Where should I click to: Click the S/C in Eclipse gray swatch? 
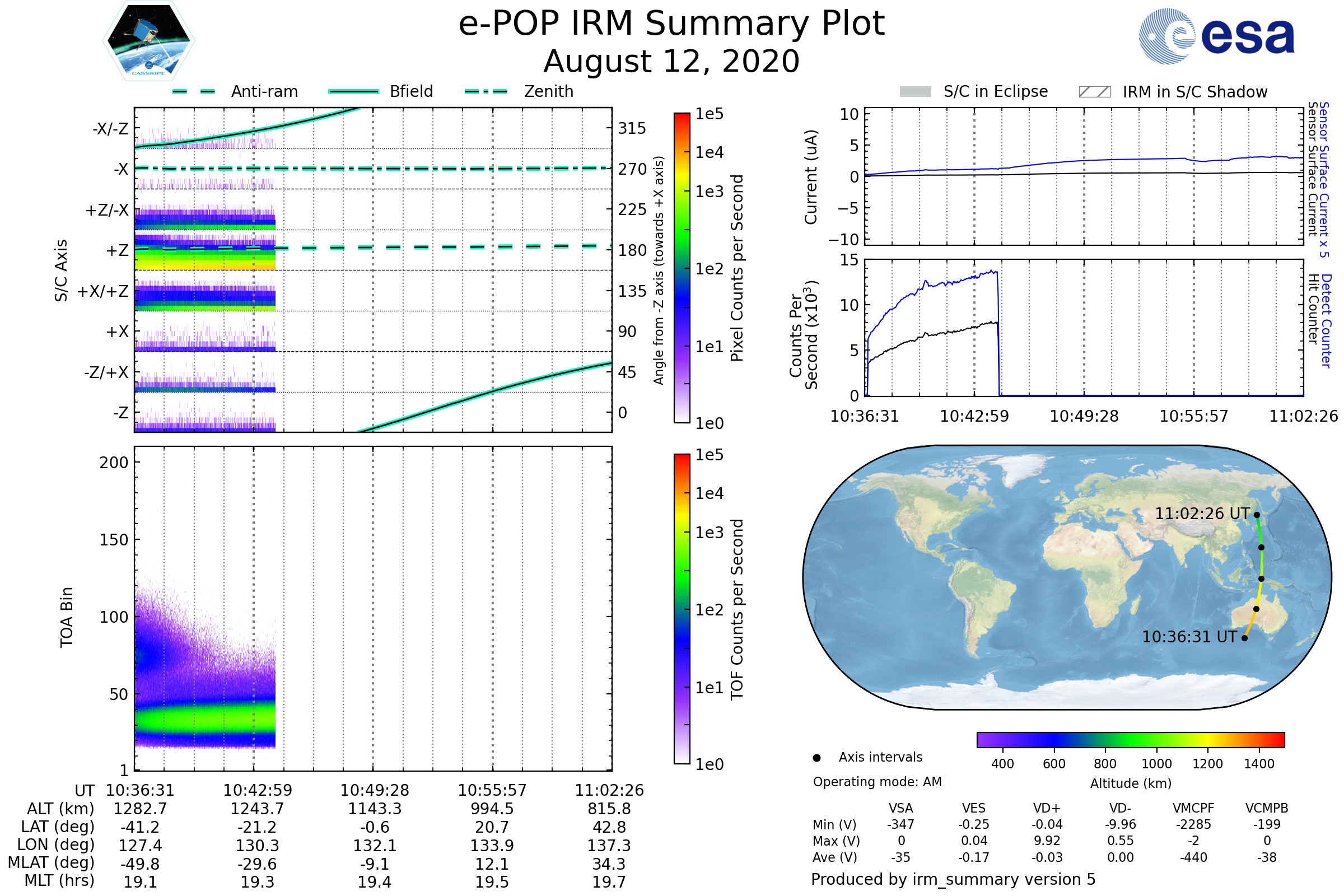coord(916,92)
